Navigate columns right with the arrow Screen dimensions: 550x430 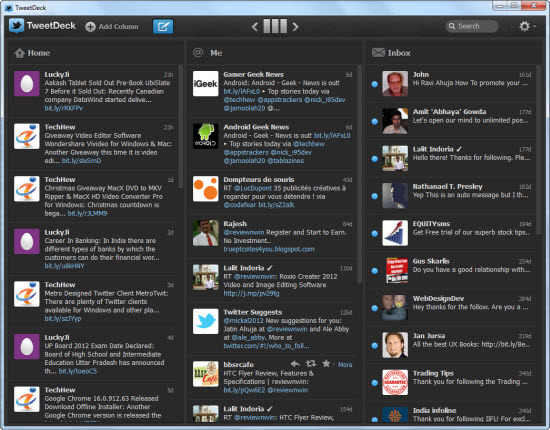(x=295, y=27)
